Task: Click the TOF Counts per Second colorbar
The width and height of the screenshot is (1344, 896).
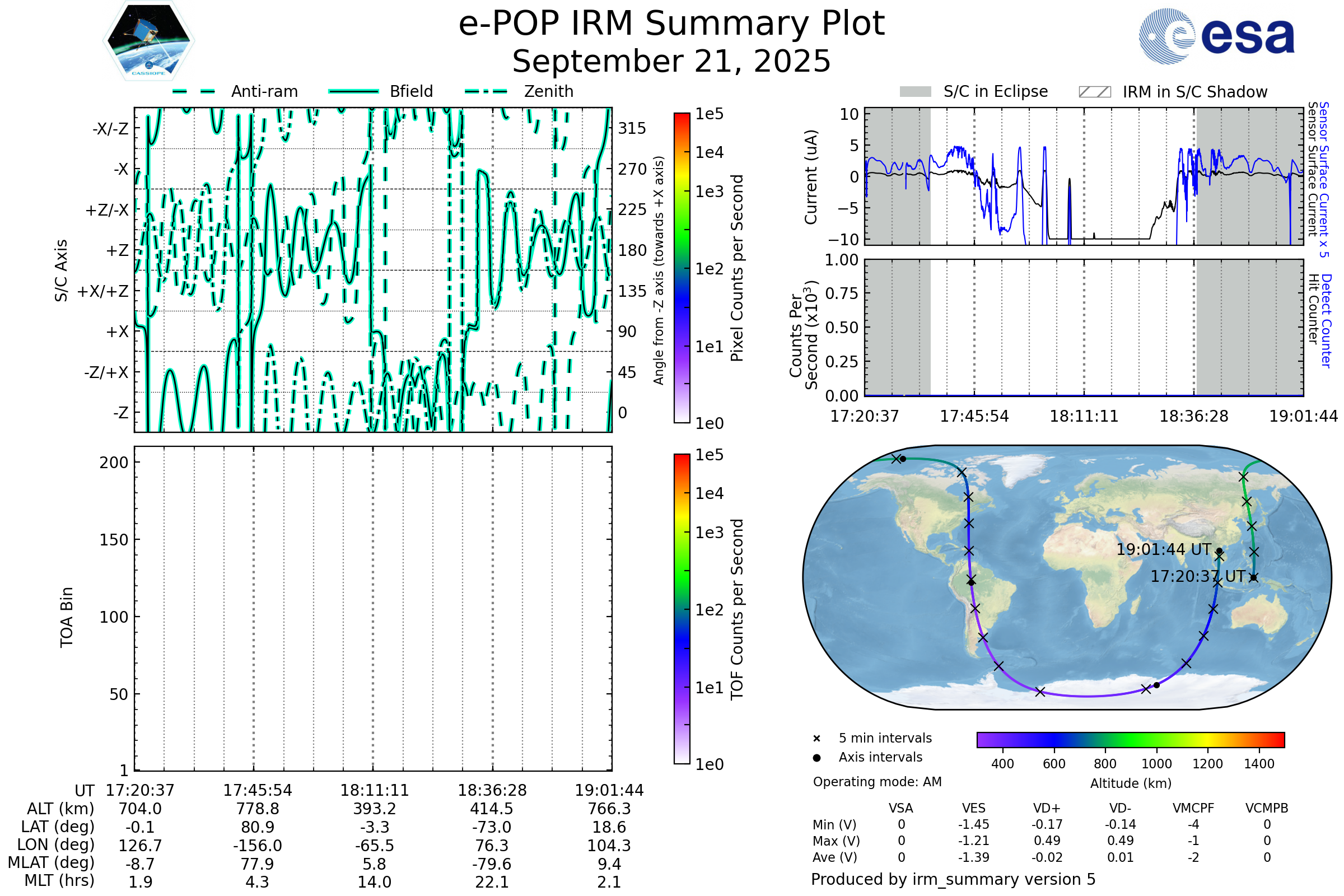Action: (682, 609)
